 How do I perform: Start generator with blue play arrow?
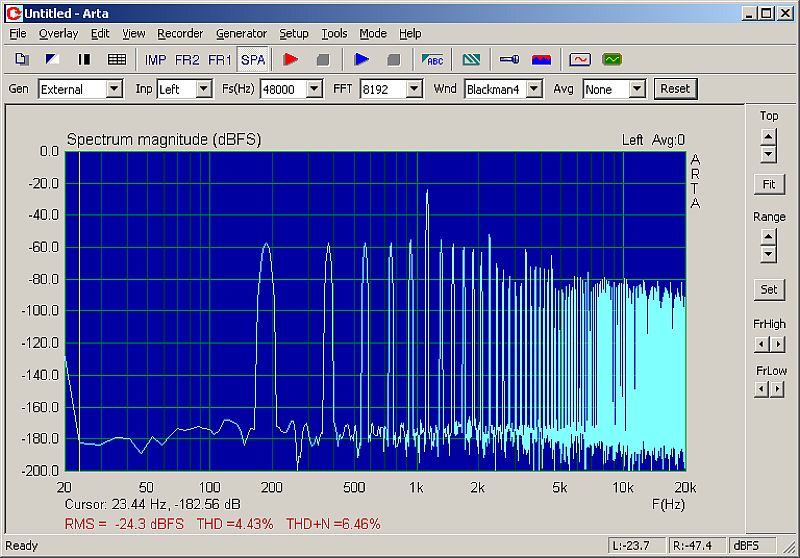[361, 60]
